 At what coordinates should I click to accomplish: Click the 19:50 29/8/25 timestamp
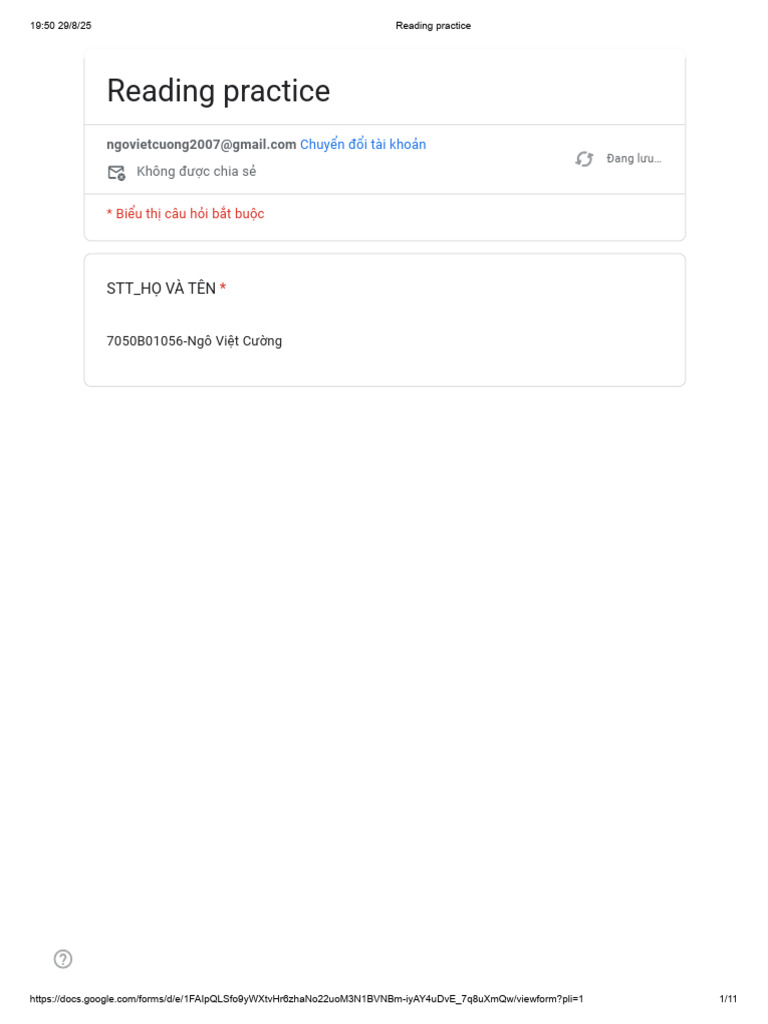(x=61, y=25)
